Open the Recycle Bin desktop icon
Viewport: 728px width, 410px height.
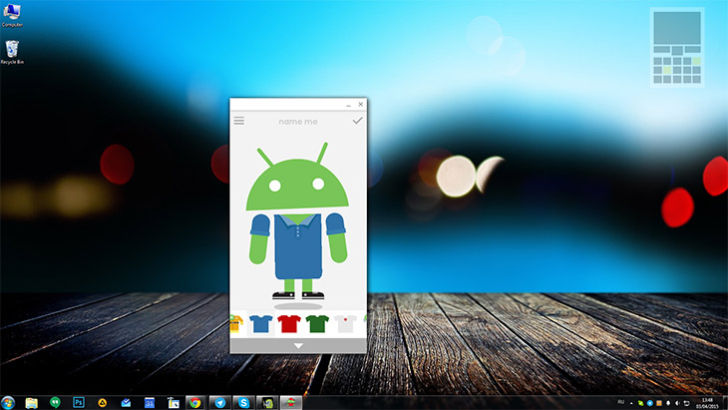12,52
